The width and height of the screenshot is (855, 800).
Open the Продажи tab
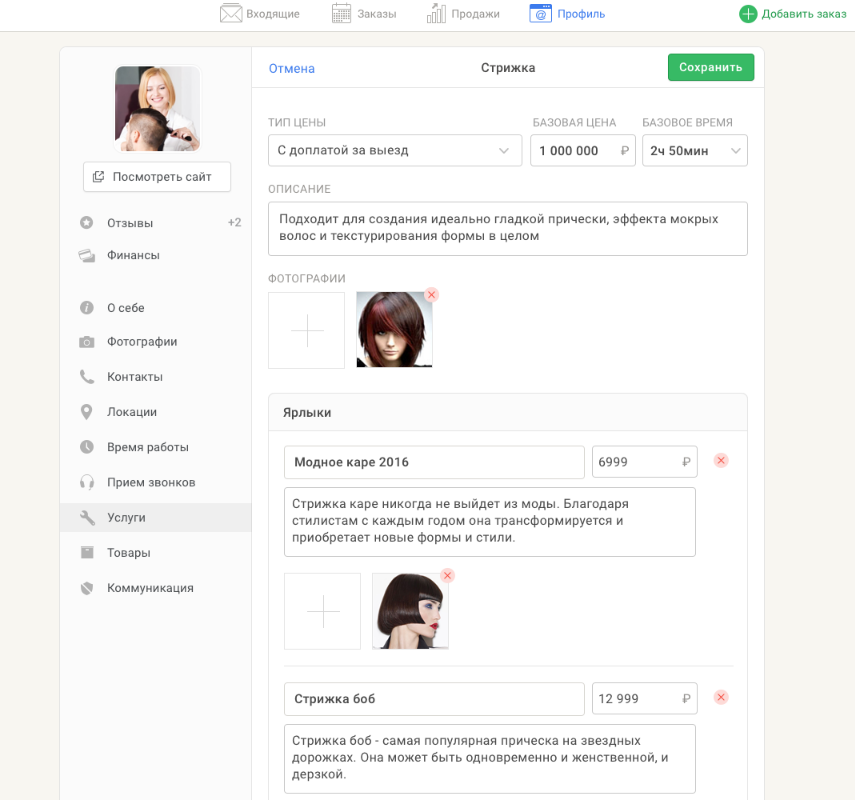click(x=463, y=14)
